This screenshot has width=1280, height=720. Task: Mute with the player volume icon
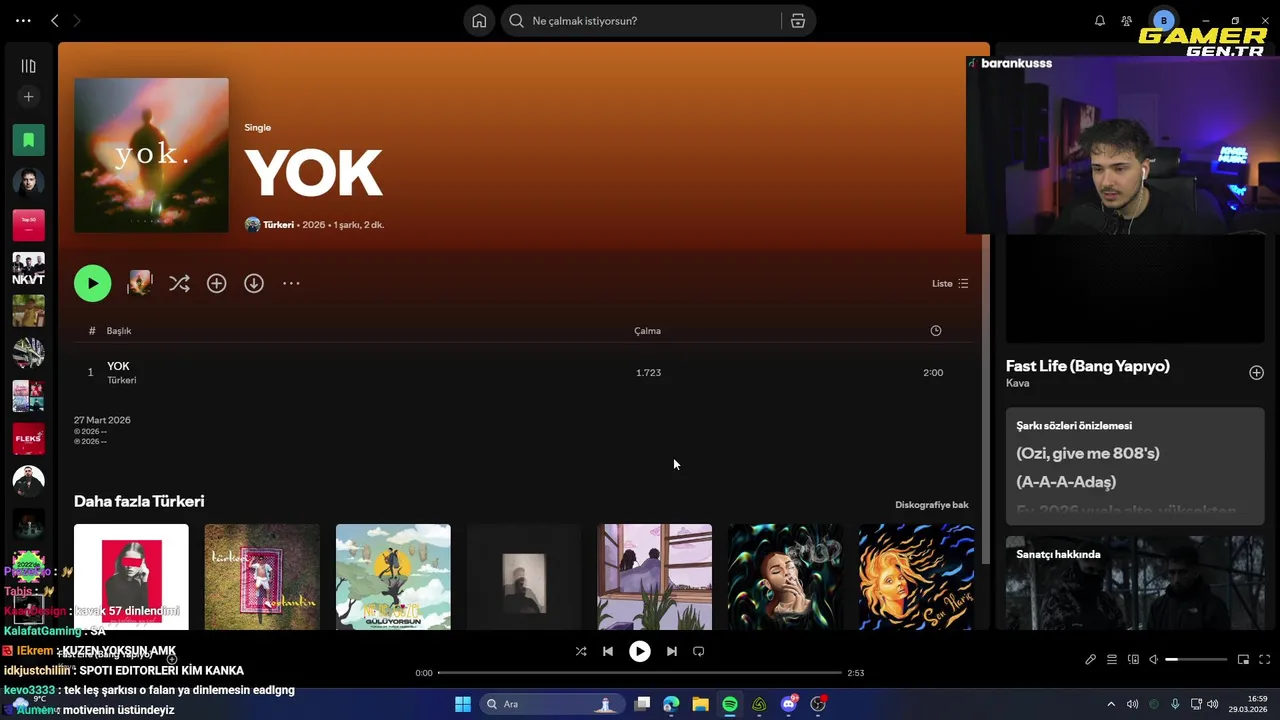point(1154,660)
